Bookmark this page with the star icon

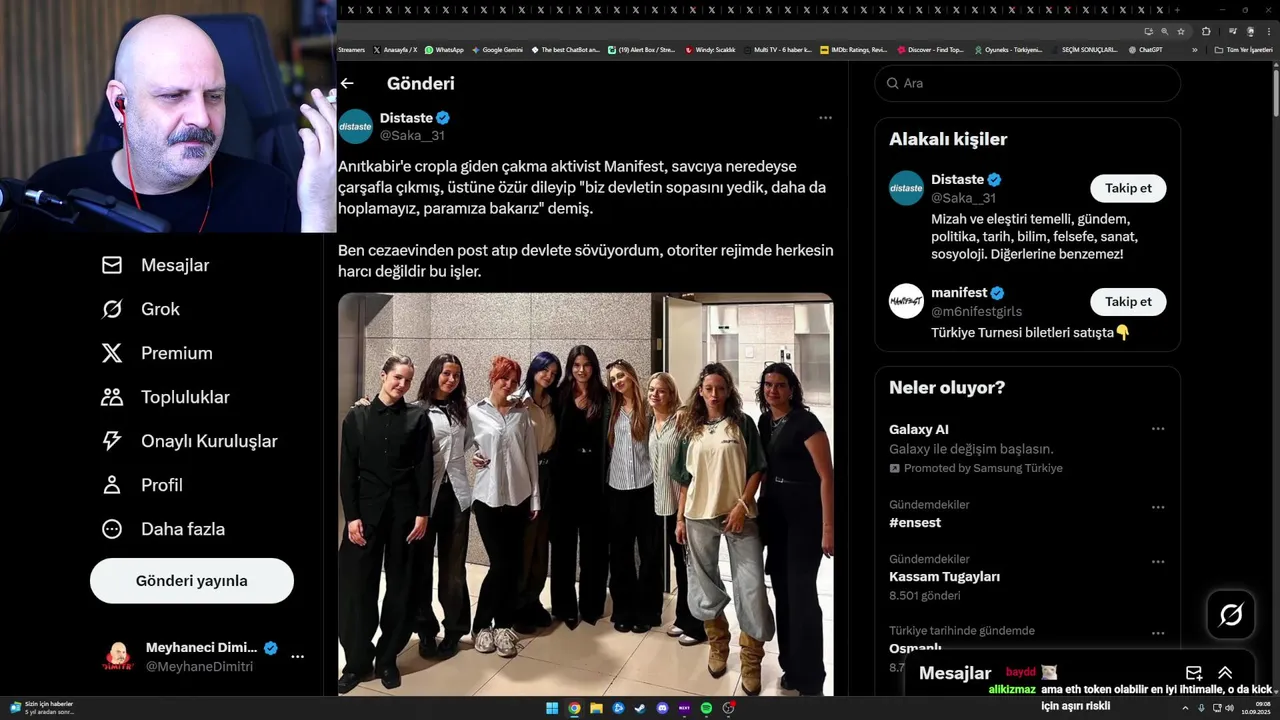[1179, 31]
